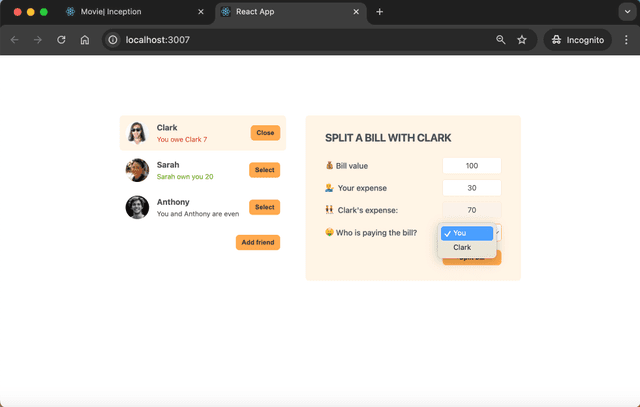Screen dimensions: 640x407
Task: Click the Bill value input field
Action: [x=471, y=166]
